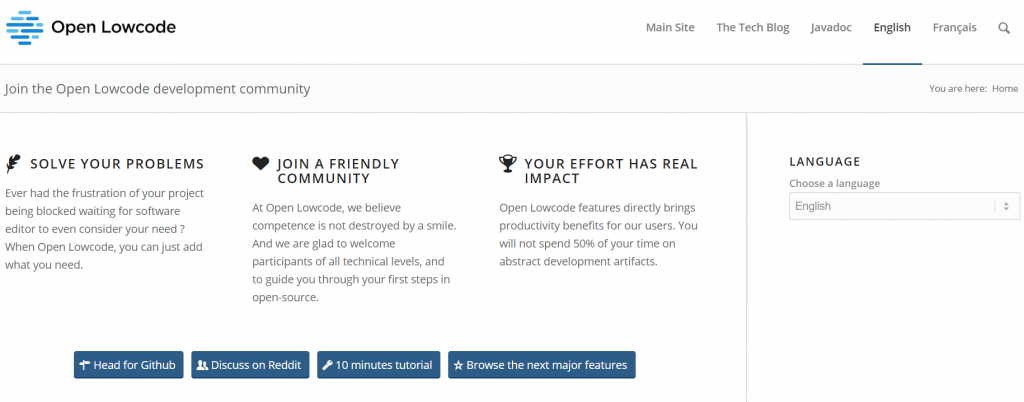Switch to Français language
The height and width of the screenshot is (402, 1024).
[x=954, y=27]
